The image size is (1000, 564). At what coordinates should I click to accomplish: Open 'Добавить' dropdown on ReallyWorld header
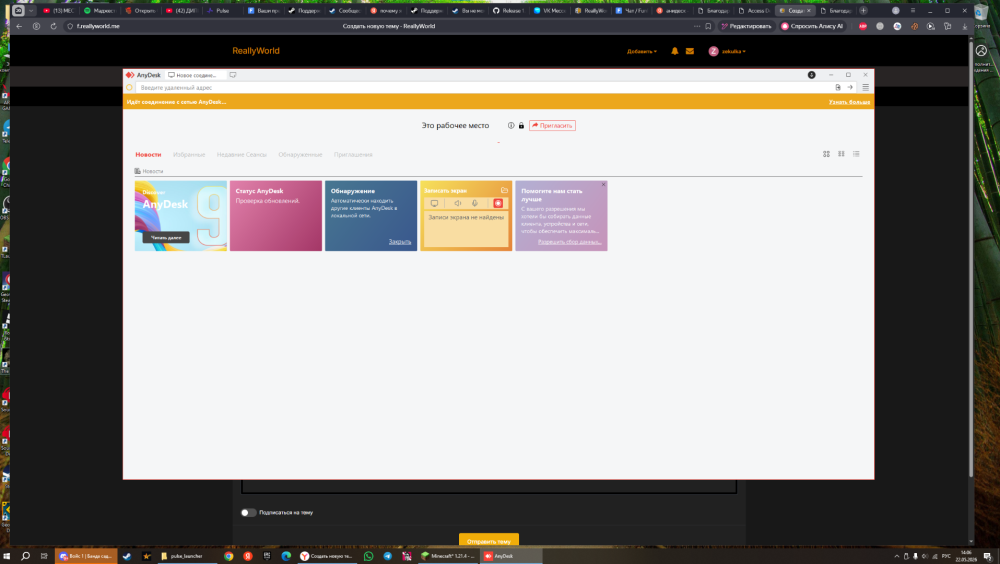[x=642, y=51]
